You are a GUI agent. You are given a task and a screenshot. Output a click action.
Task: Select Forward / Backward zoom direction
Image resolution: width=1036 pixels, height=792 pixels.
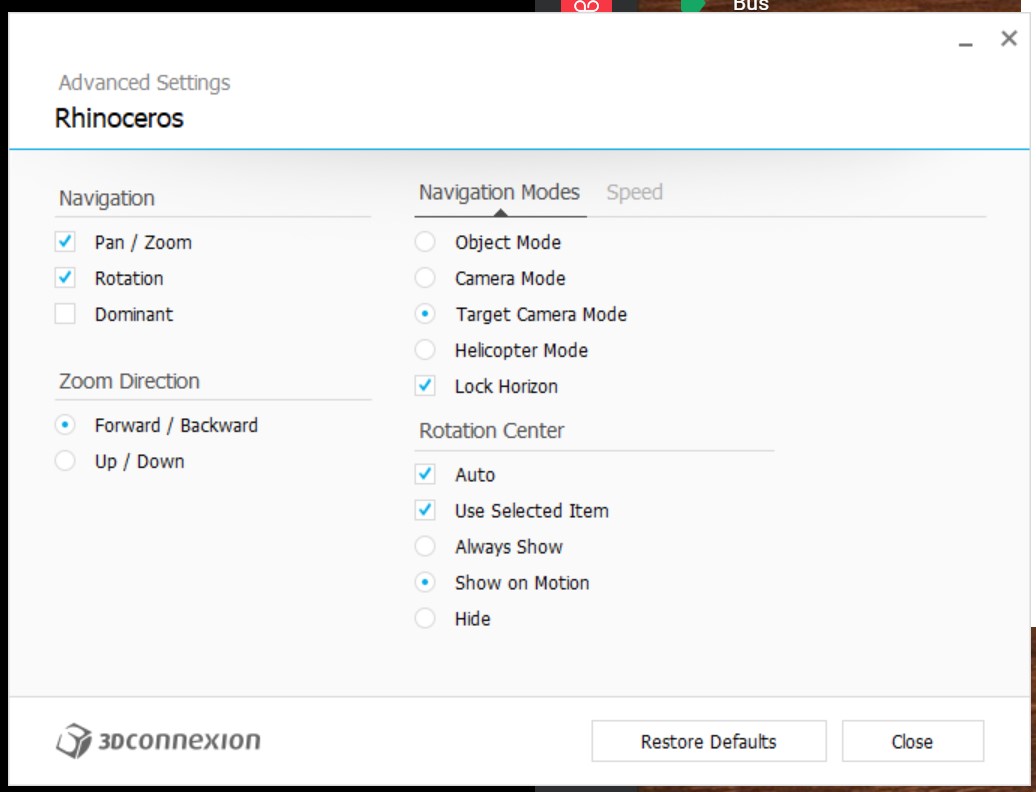coord(65,425)
